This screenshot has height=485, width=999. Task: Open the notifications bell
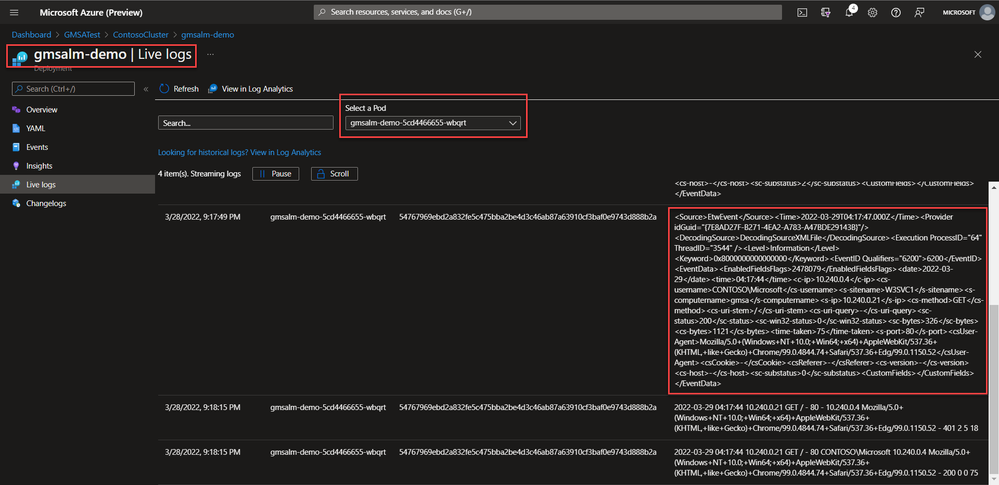(x=849, y=12)
